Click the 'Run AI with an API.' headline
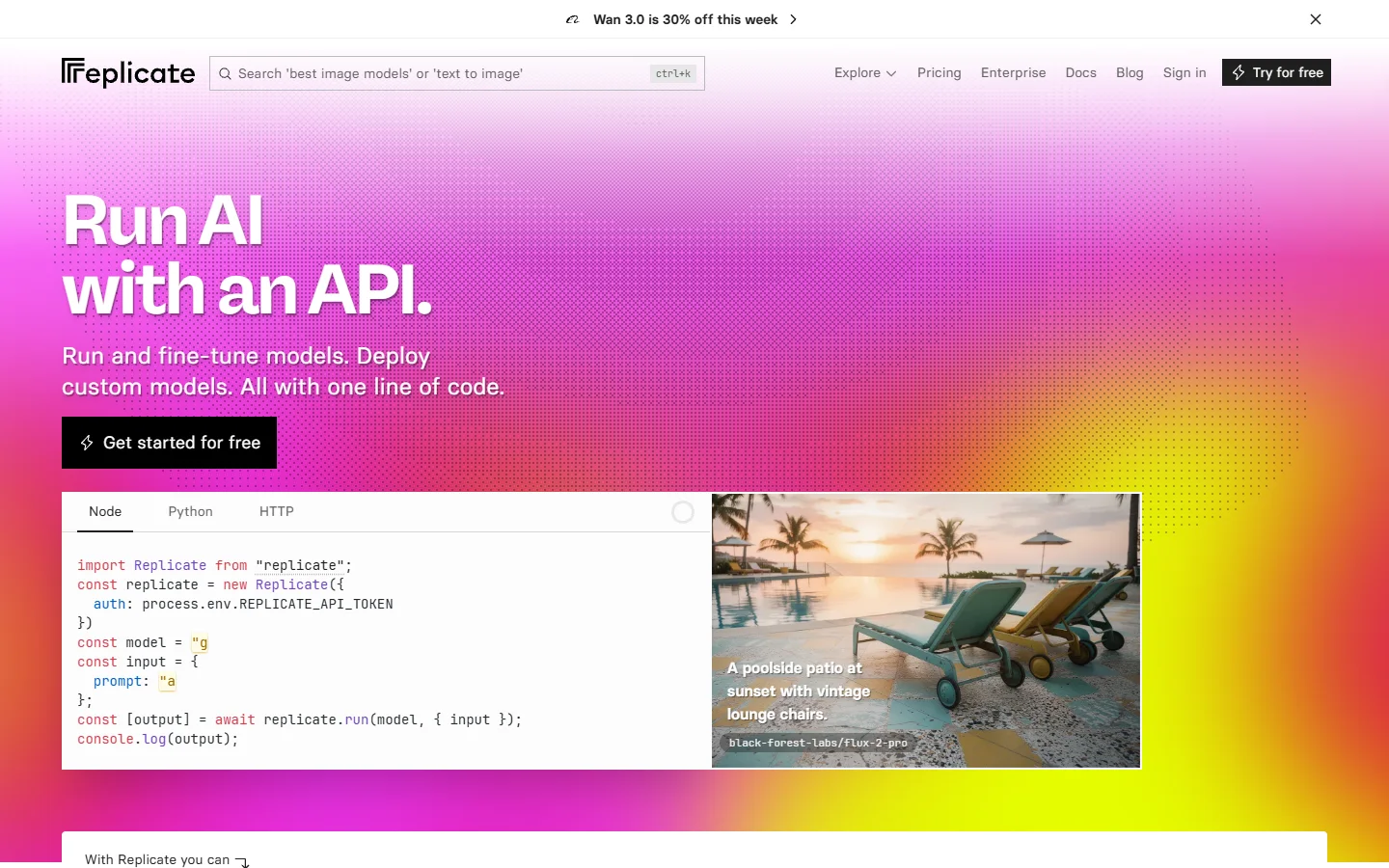1389x868 pixels. (x=247, y=255)
